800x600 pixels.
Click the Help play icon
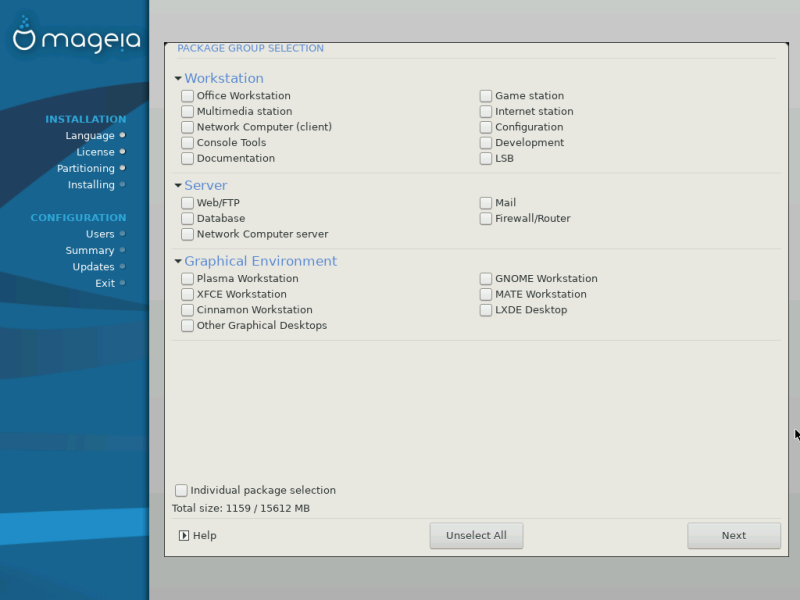pos(184,535)
